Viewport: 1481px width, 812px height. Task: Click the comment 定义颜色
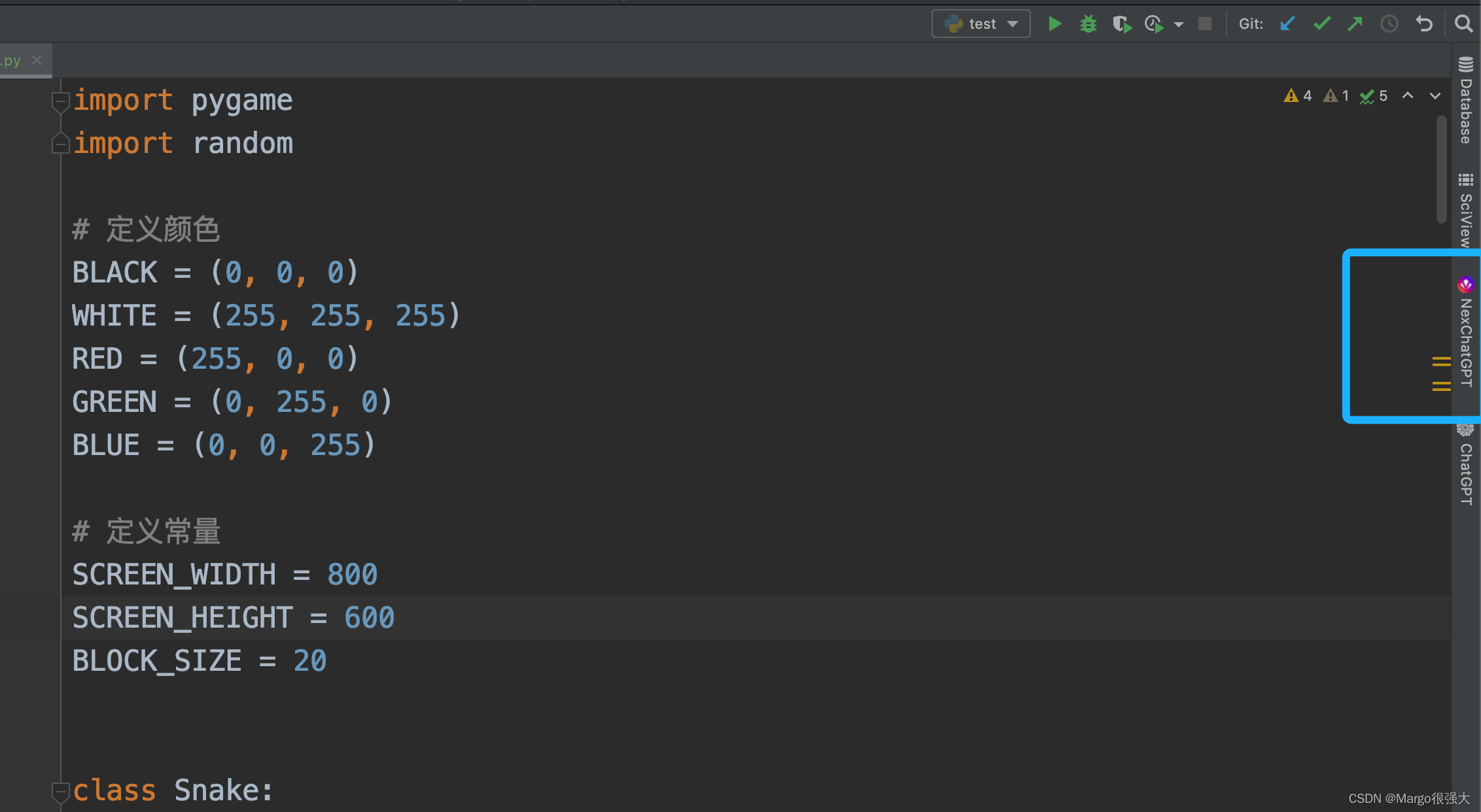[x=164, y=229]
